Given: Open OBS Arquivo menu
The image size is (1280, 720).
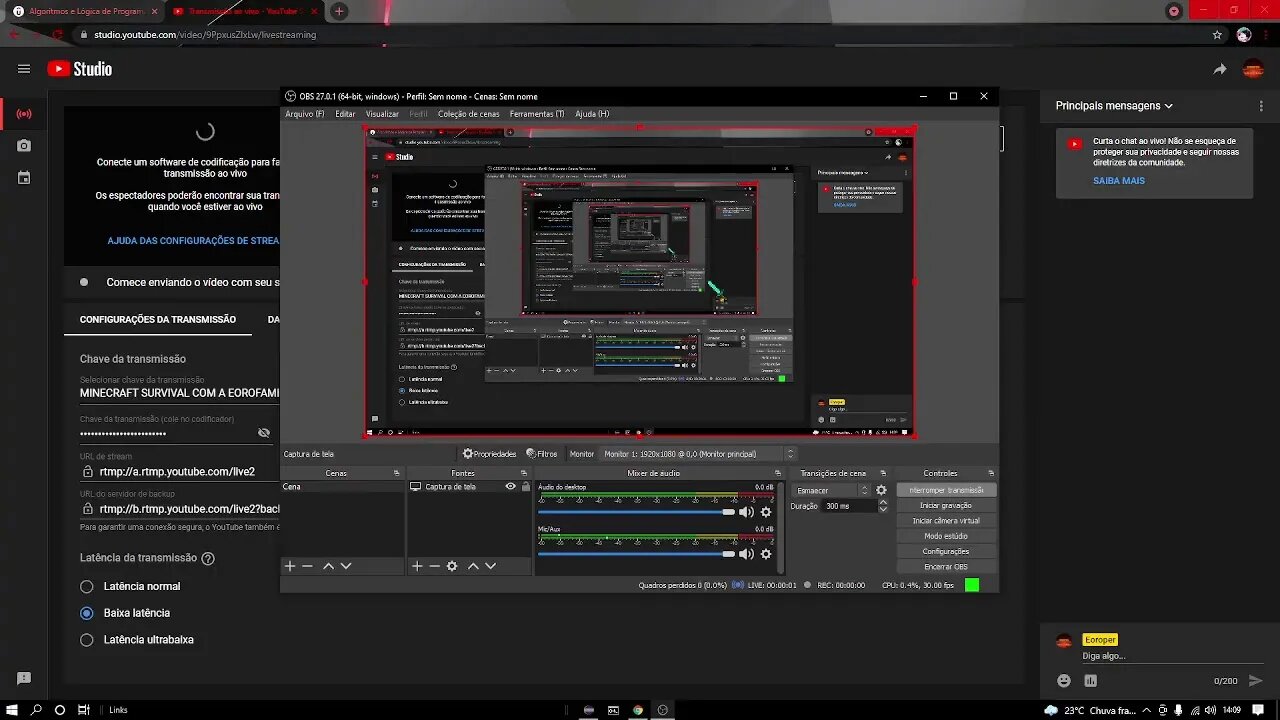Looking at the screenshot, I should click(x=304, y=114).
